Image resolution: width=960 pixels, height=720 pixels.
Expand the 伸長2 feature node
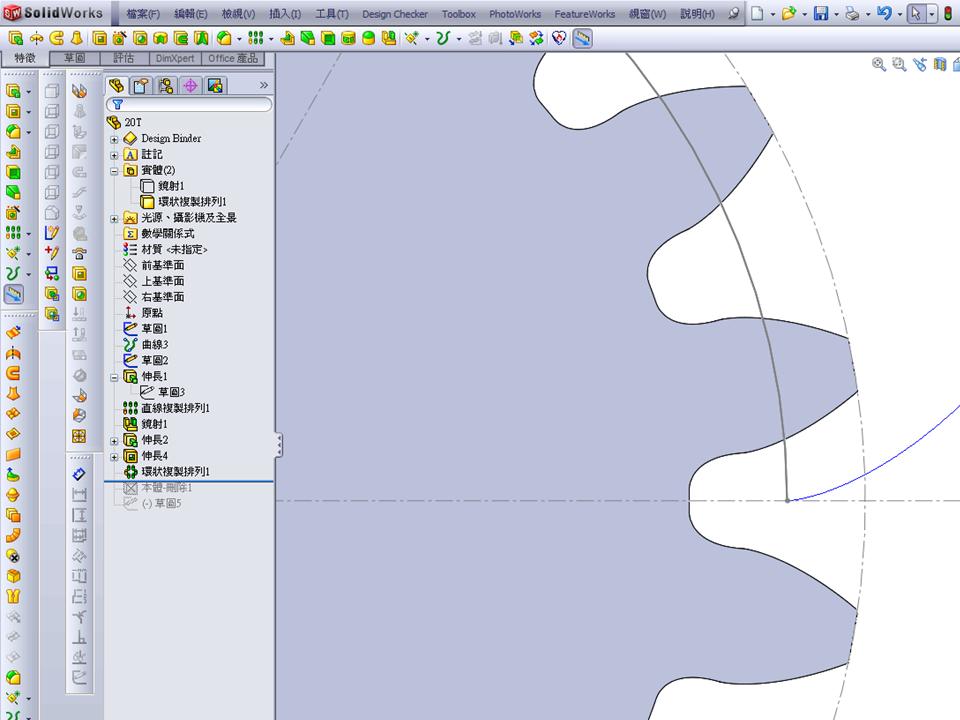pyautogui.click(x=114, y=441)
